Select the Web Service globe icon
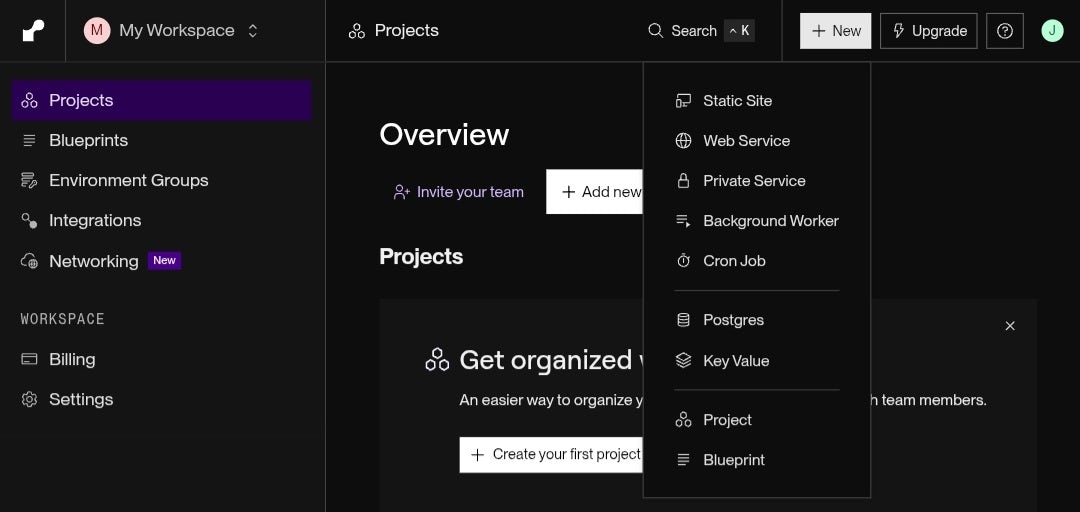This screenshot has width=1080, height=512. click(x=684, y=141)
